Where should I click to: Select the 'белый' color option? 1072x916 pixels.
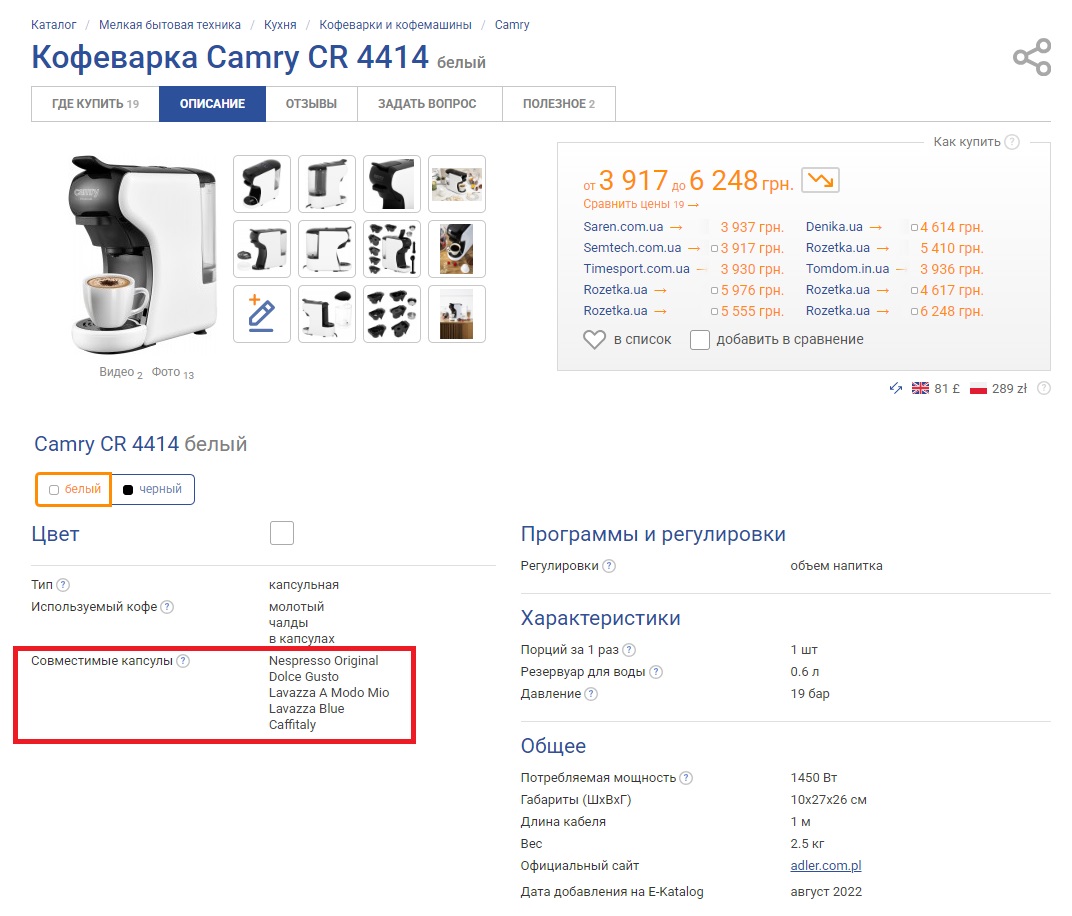(x=74, y=490)
